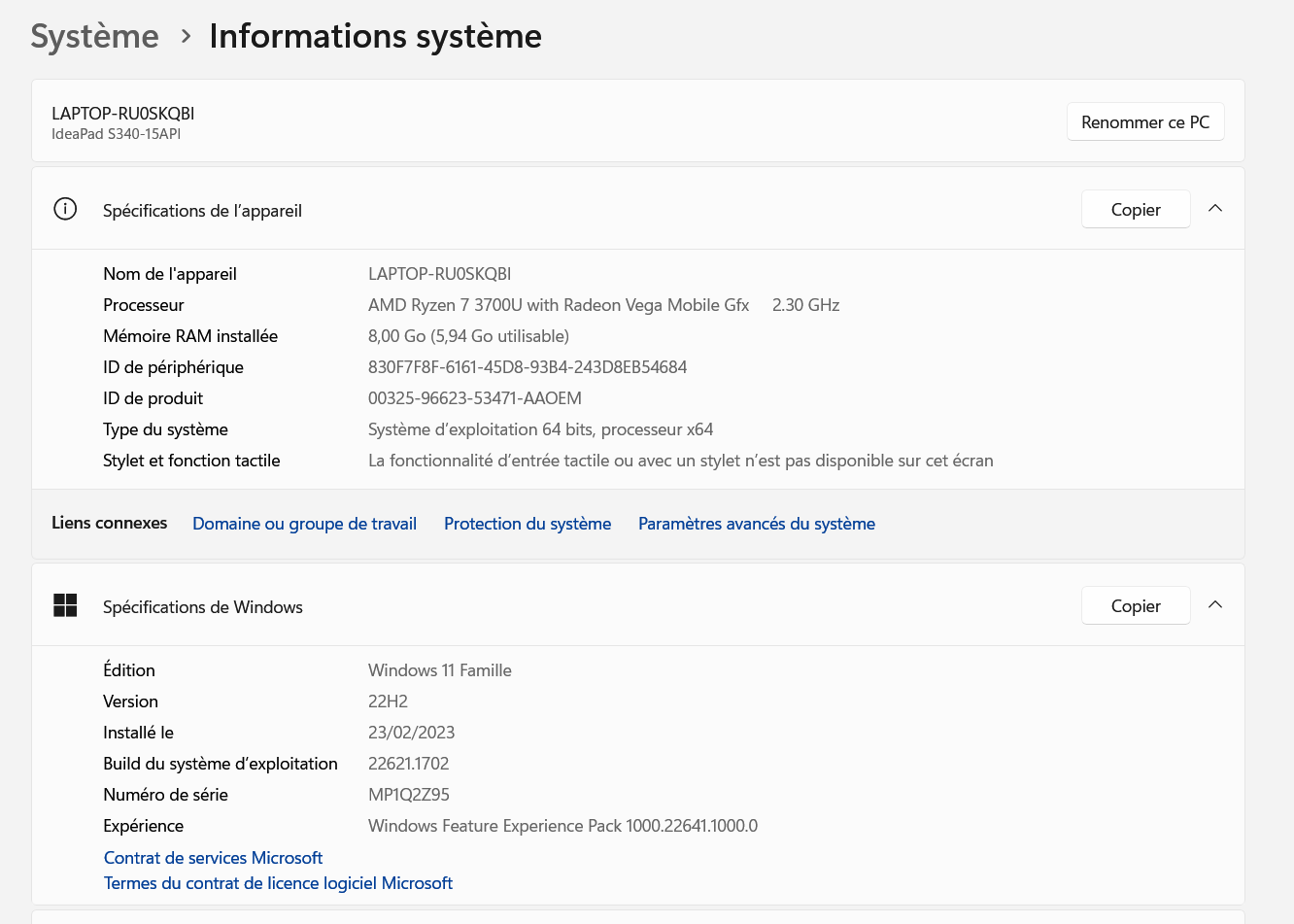Select the product ID 00325-96623-53471-AAOEM
The height and width of the screenshot is (924, 1294).
(475, 398)
